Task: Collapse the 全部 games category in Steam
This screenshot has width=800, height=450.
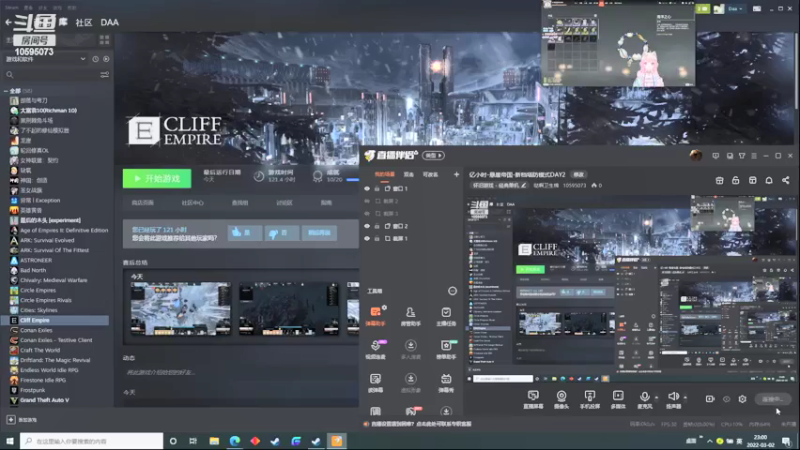Action: tap(6, 91)
